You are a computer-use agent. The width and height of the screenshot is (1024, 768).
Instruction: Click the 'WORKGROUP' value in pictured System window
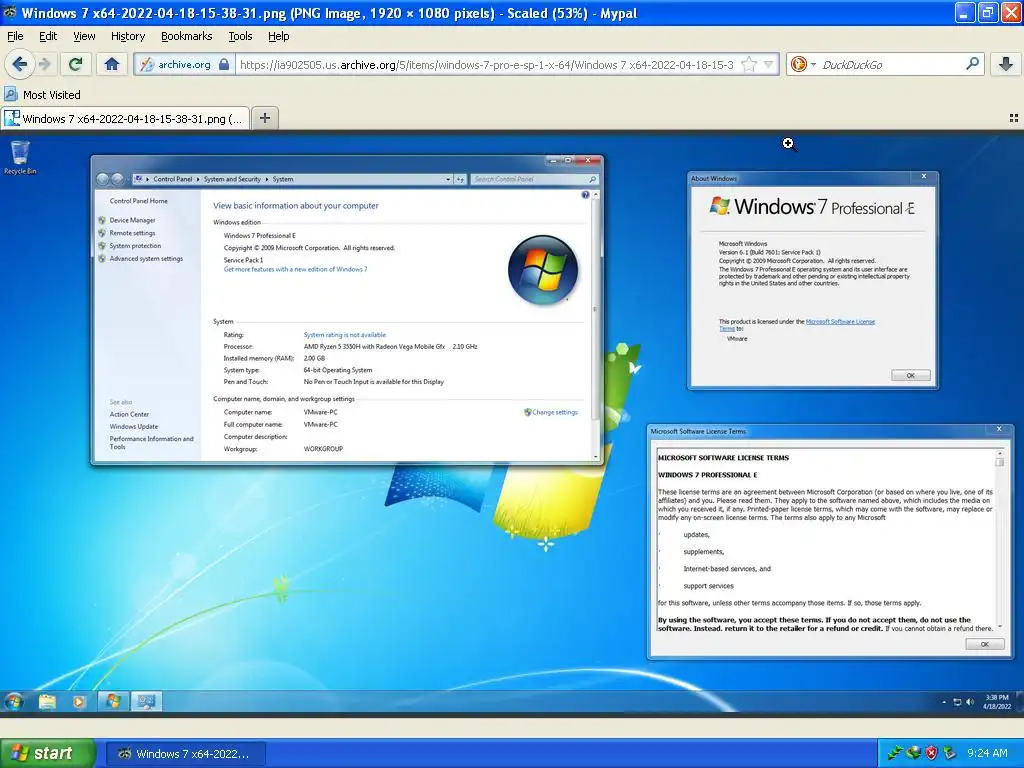point(323,449)
